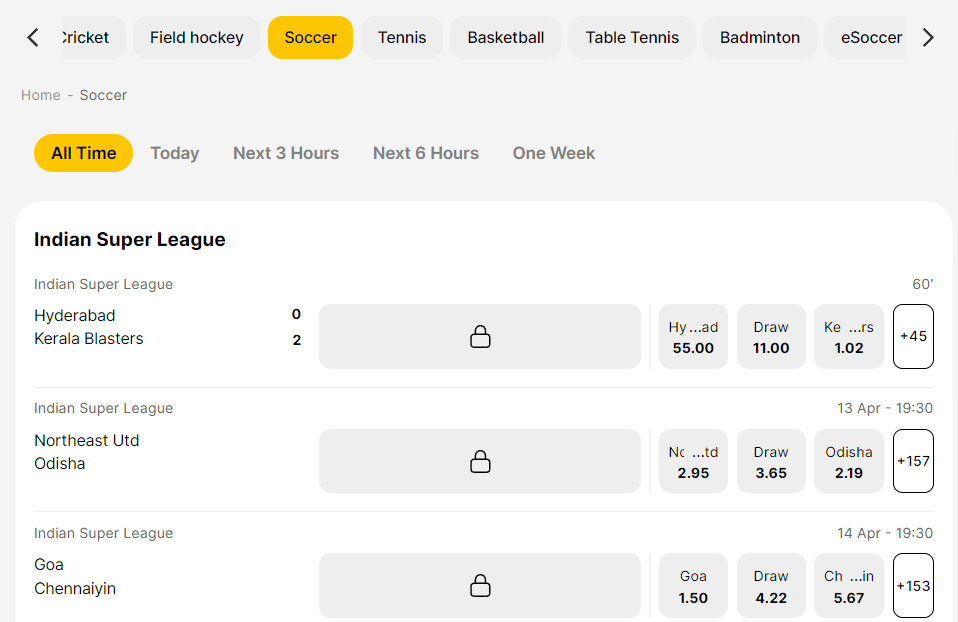Image resolution: width=958 pixels, height=622 pixels.
Task: Filter matches by Next 6 Hours
Action: click(426, 153)
